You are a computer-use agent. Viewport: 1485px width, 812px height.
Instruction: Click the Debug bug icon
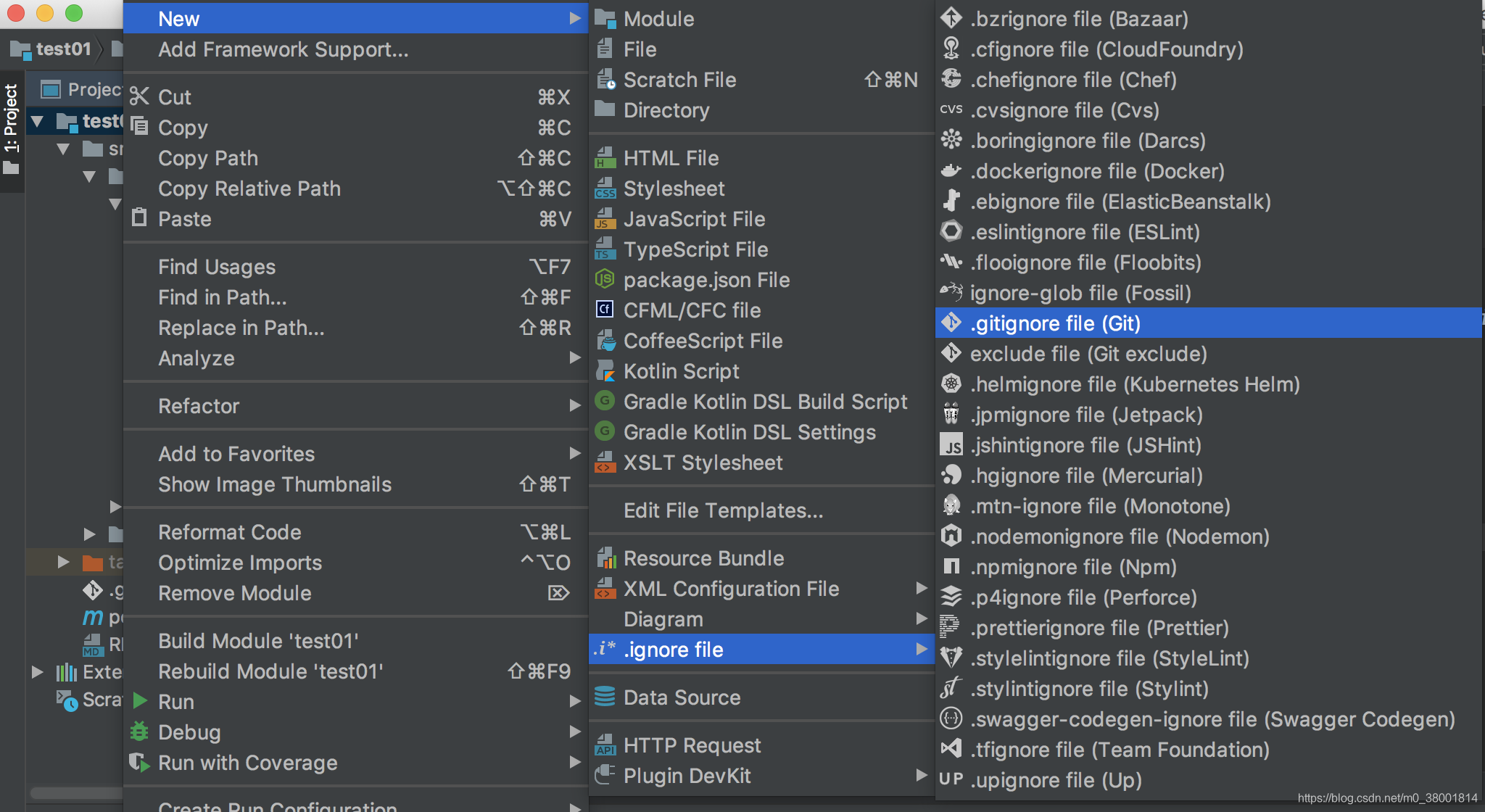[139, 732]
